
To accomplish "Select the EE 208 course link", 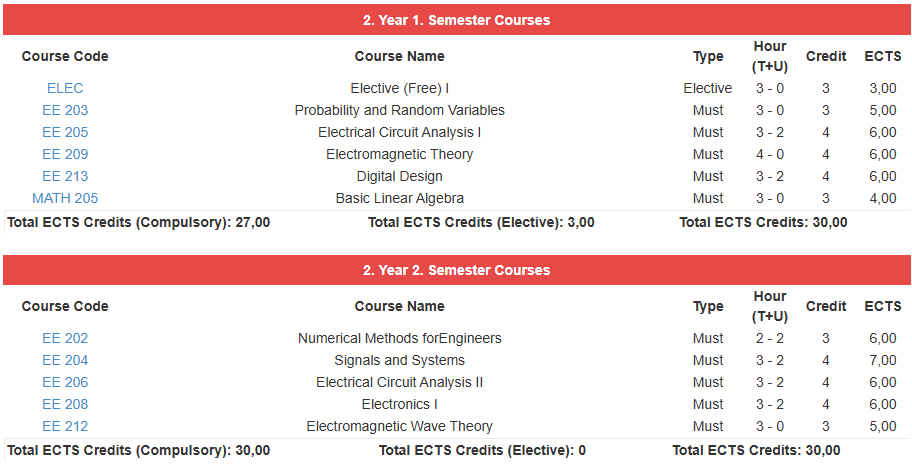I will coord(65,404).
